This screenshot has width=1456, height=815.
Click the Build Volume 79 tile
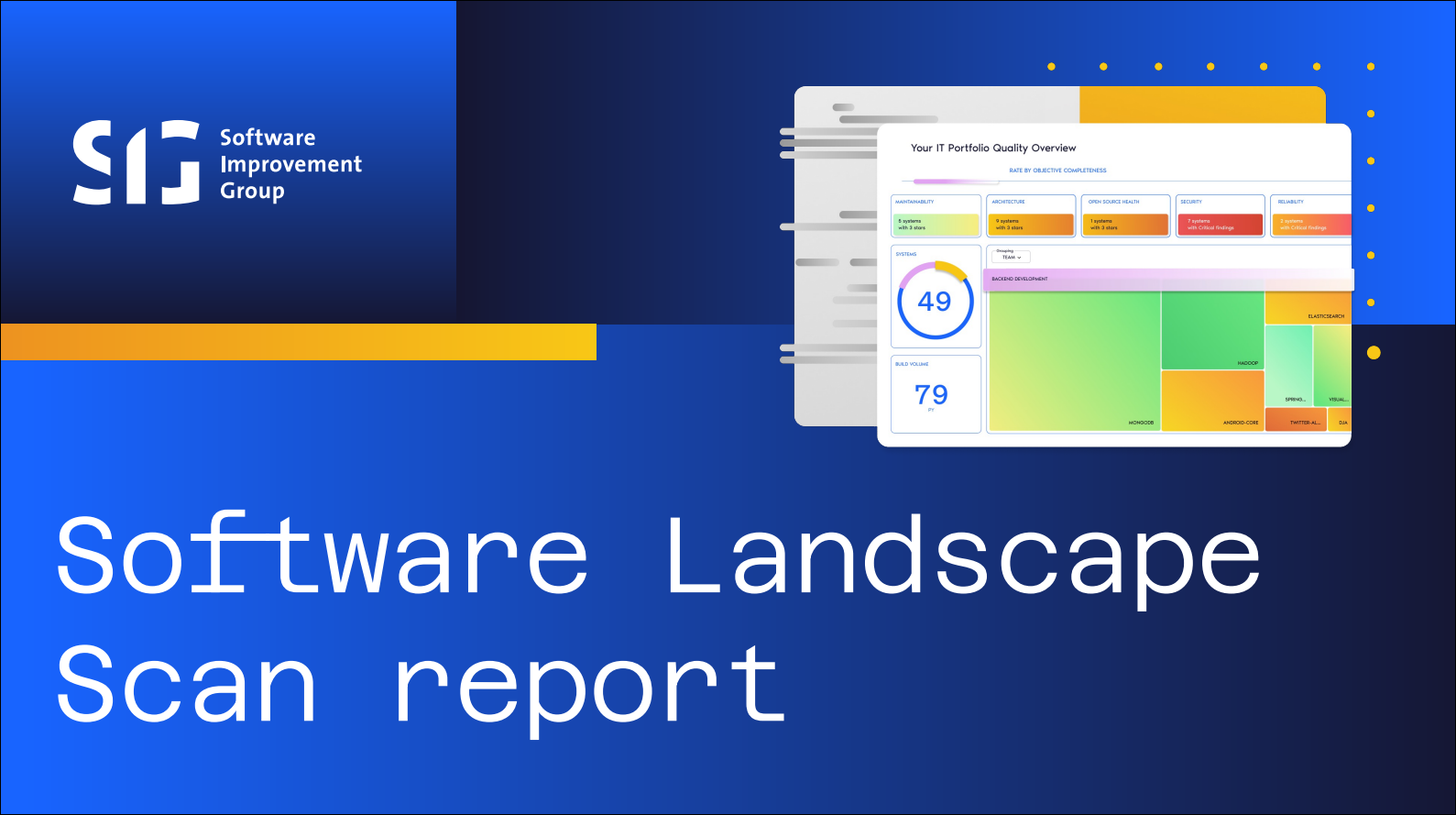pyautogui.click(x=935, y=394)
